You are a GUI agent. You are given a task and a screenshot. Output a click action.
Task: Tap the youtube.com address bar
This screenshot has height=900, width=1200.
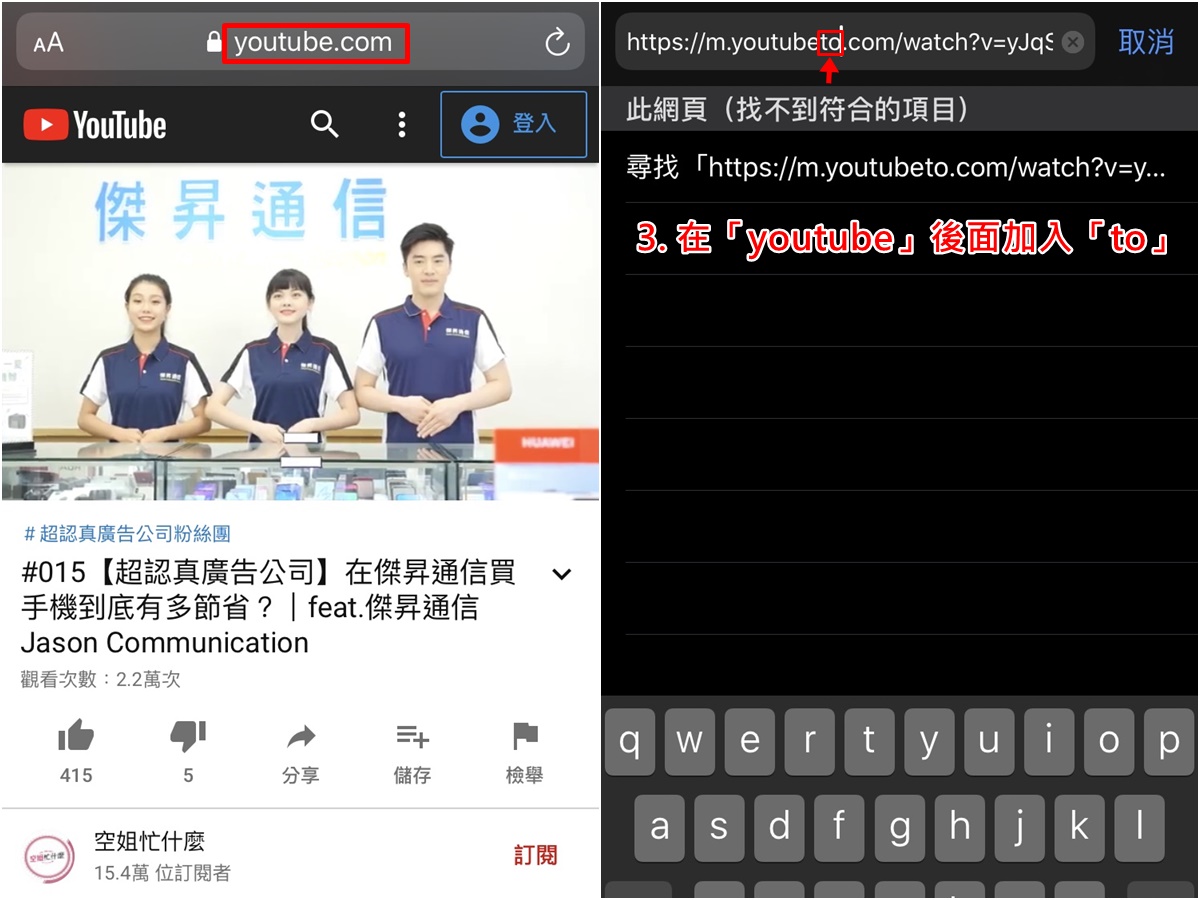coord(300,42)
